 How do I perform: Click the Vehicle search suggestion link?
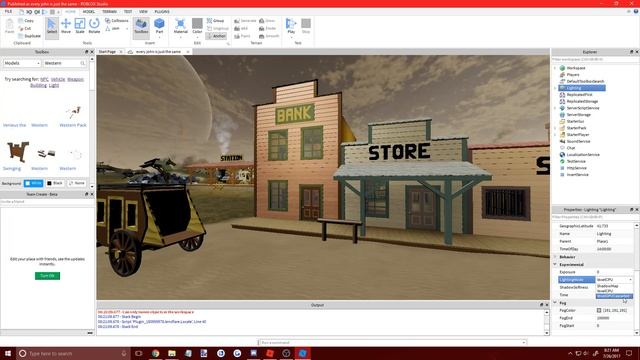[58, 79]
